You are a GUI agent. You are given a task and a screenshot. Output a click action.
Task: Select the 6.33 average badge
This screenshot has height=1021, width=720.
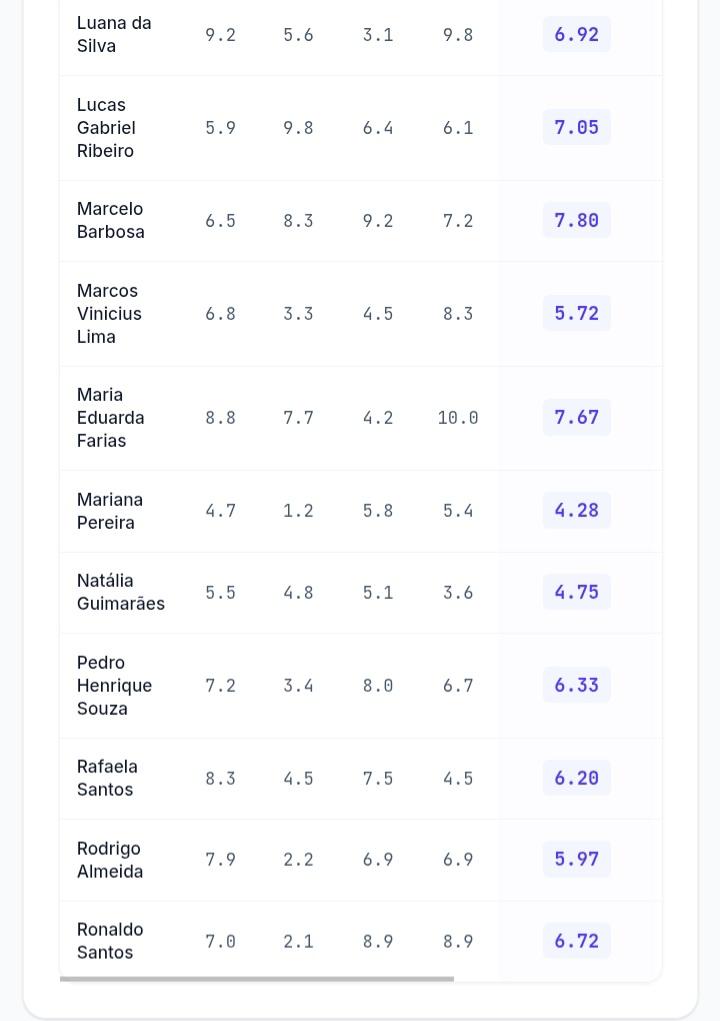[x=576, y=685]
